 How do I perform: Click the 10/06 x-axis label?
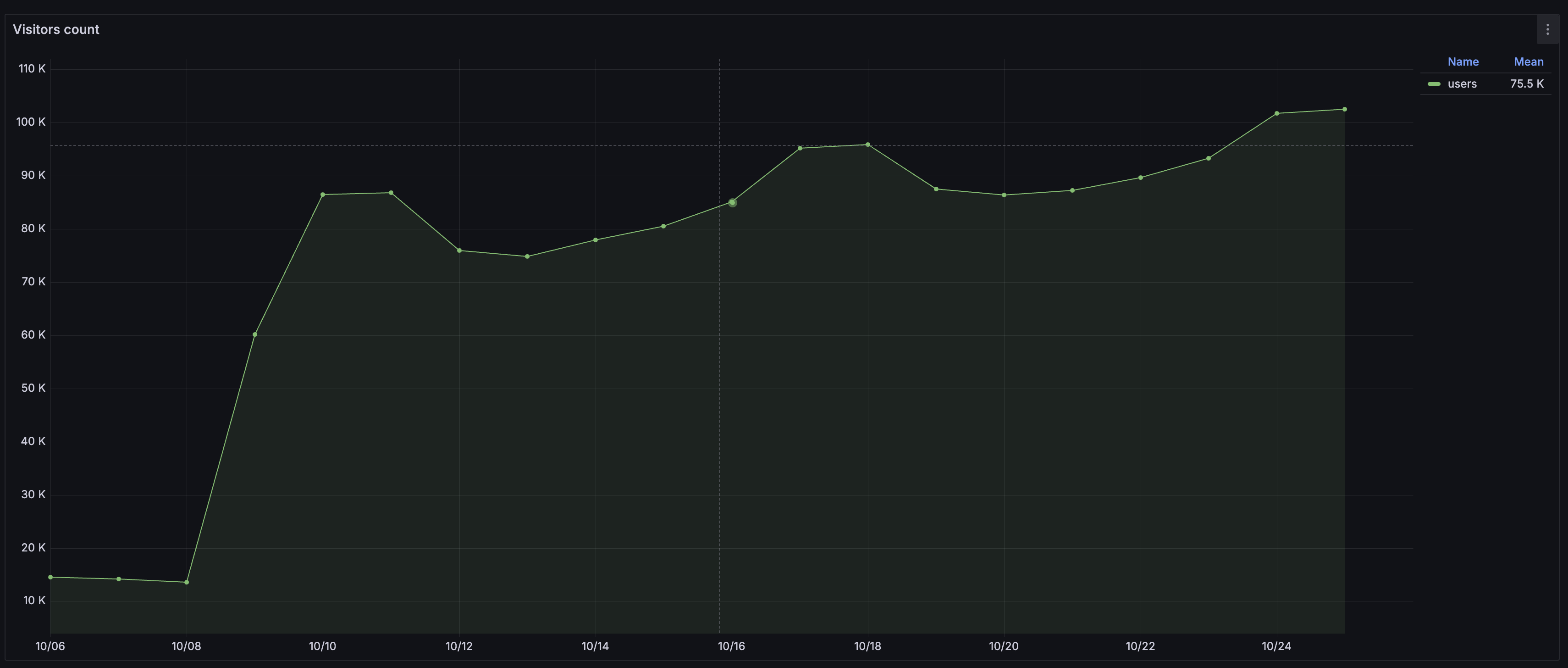point(50,646)
